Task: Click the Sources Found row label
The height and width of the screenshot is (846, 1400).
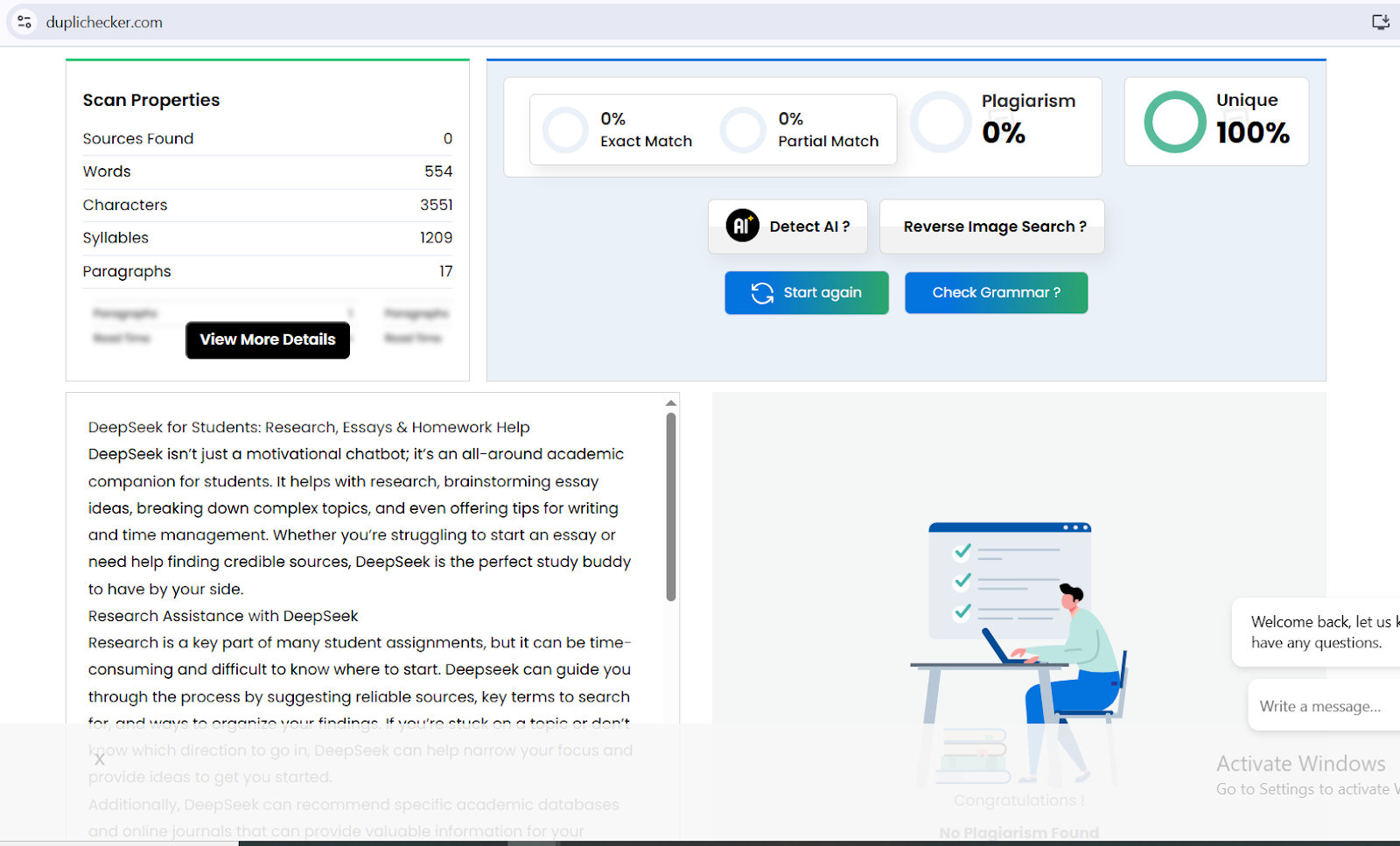Action: click(x=138, y=138)
